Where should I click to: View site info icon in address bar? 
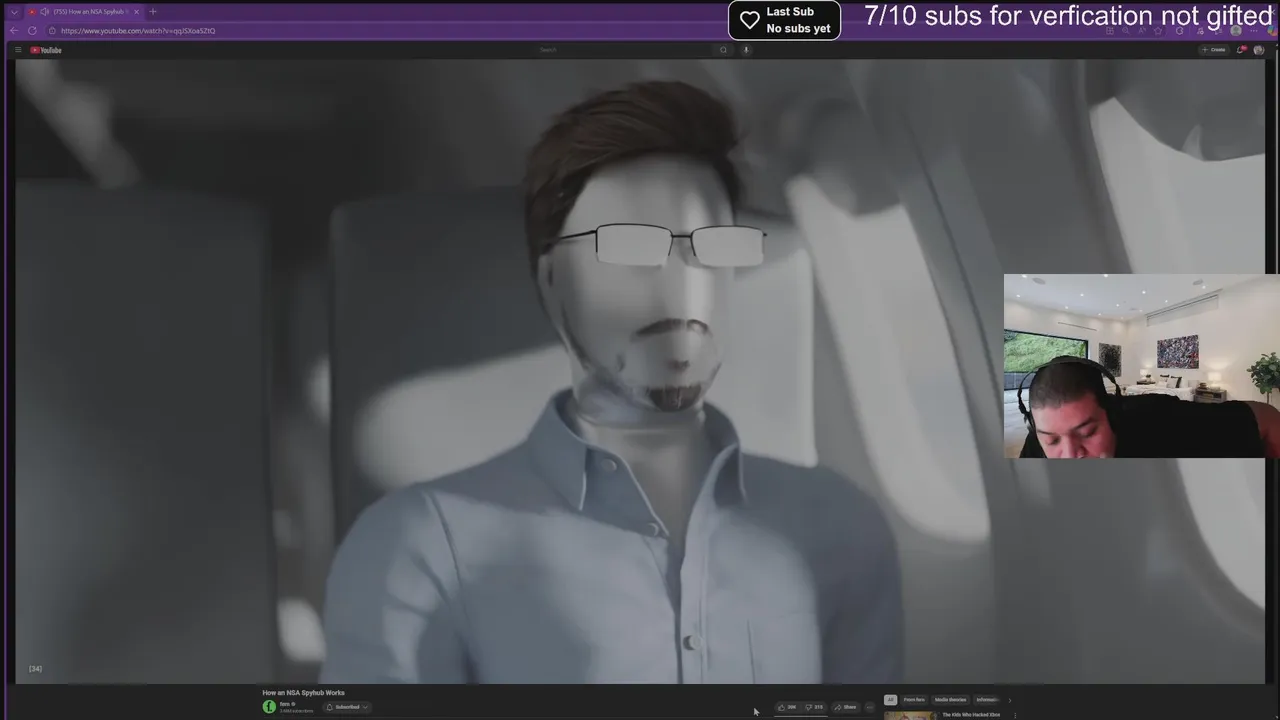52,31
